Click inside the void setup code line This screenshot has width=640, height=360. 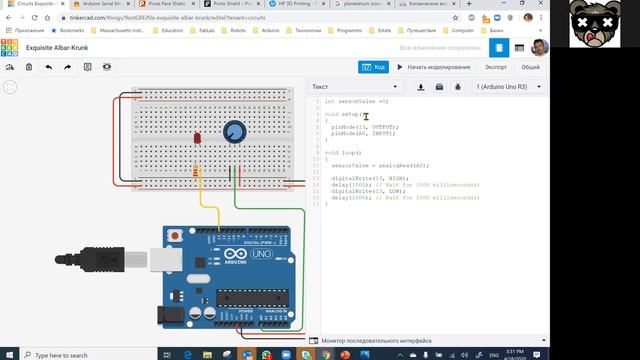[344, 114]
